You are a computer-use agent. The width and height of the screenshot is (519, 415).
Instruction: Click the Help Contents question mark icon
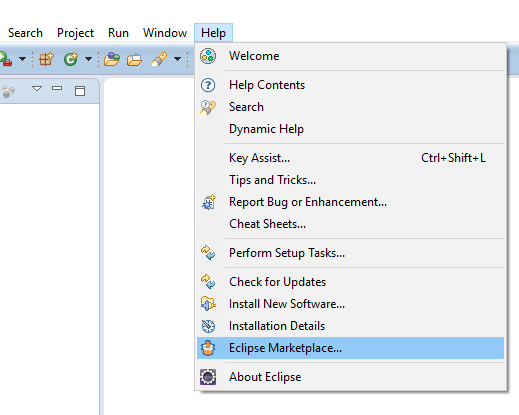click(x=208, y=85)
